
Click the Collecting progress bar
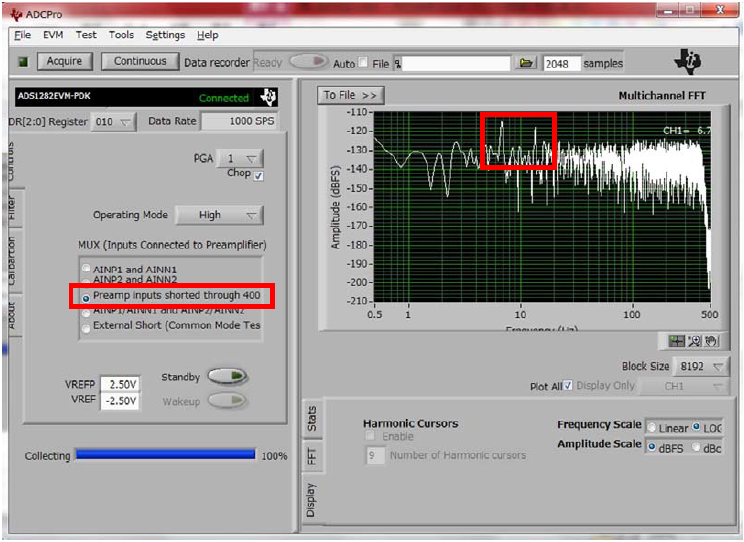(x=166, y=455)
